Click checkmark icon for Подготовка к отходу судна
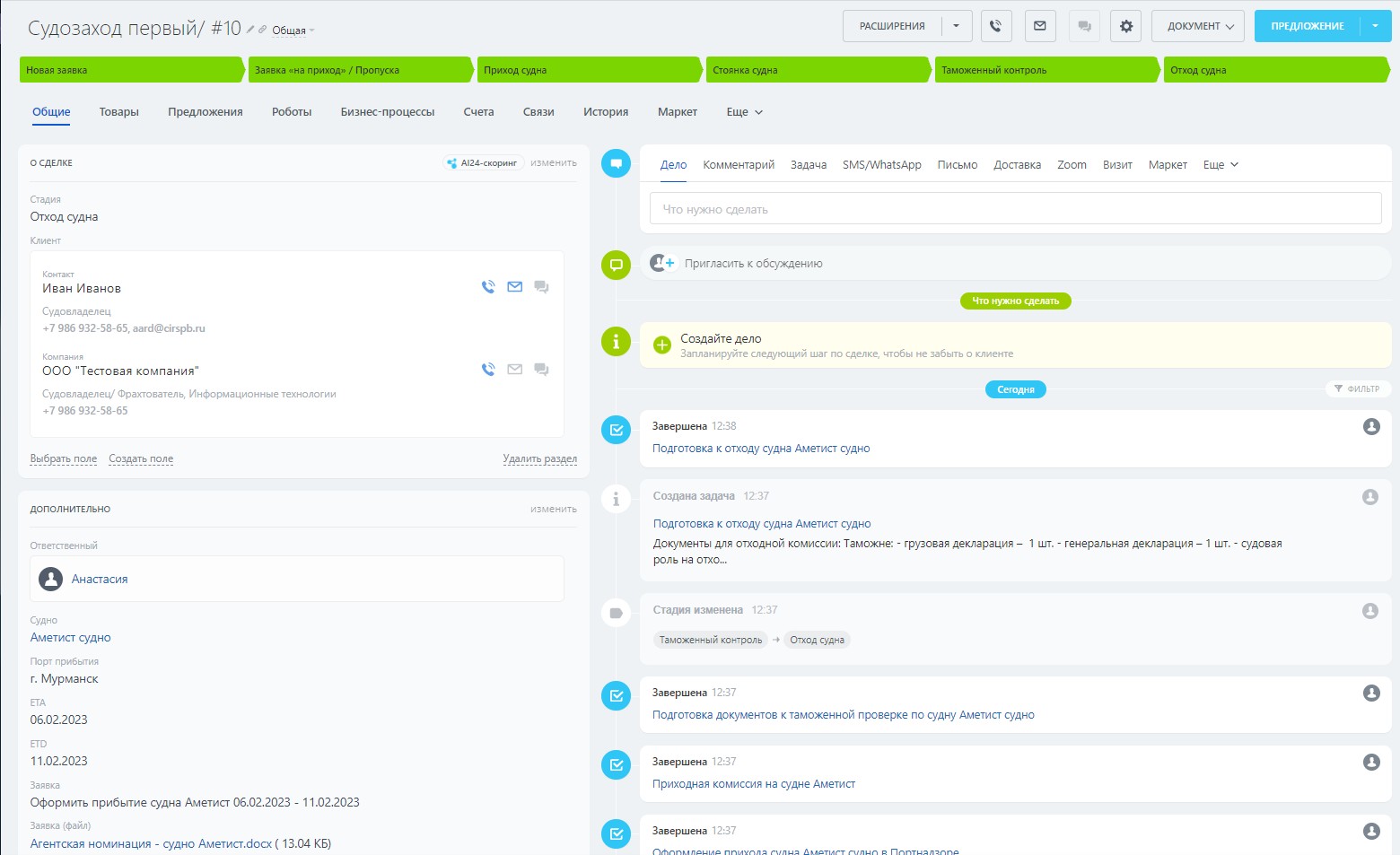The image size is (1400, 855). pyautogui.click(x=616, y=430)
